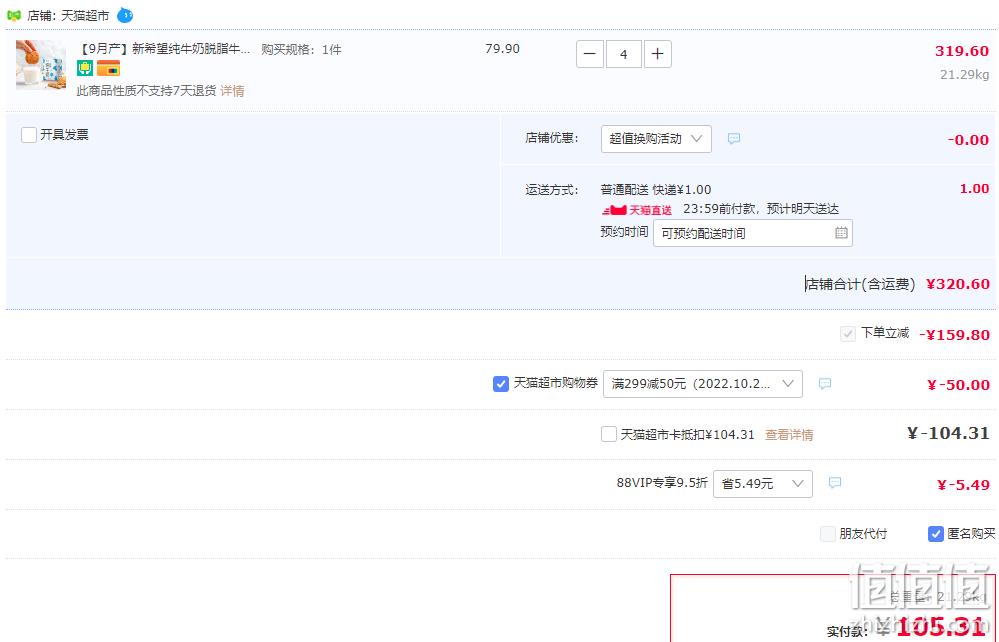999x642 pixels.
Task: Click the store total ¥320.60
Action: pyautogui.click(x=958, y=284)
